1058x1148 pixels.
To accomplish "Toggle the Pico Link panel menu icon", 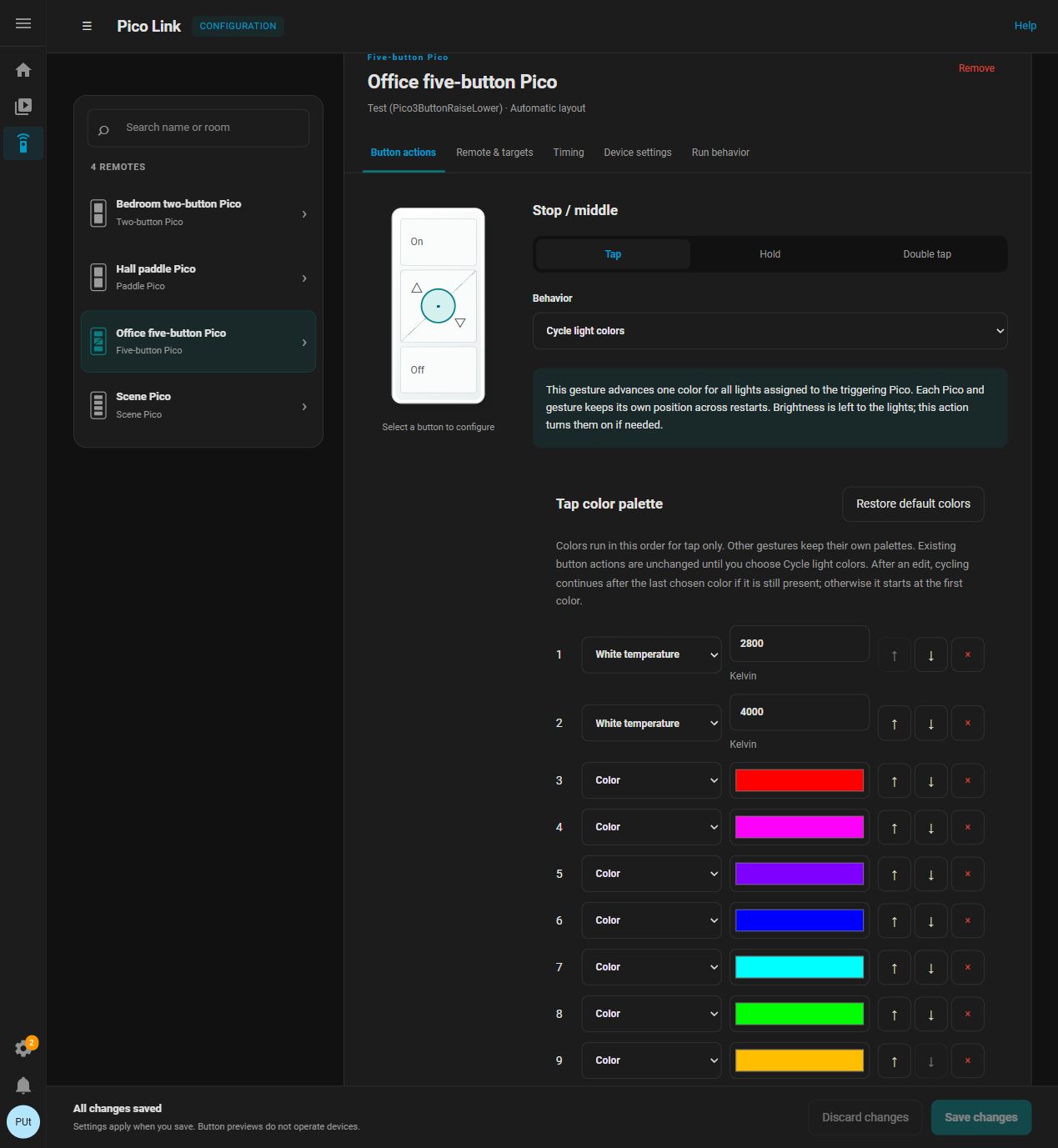I will pos(87,26).
